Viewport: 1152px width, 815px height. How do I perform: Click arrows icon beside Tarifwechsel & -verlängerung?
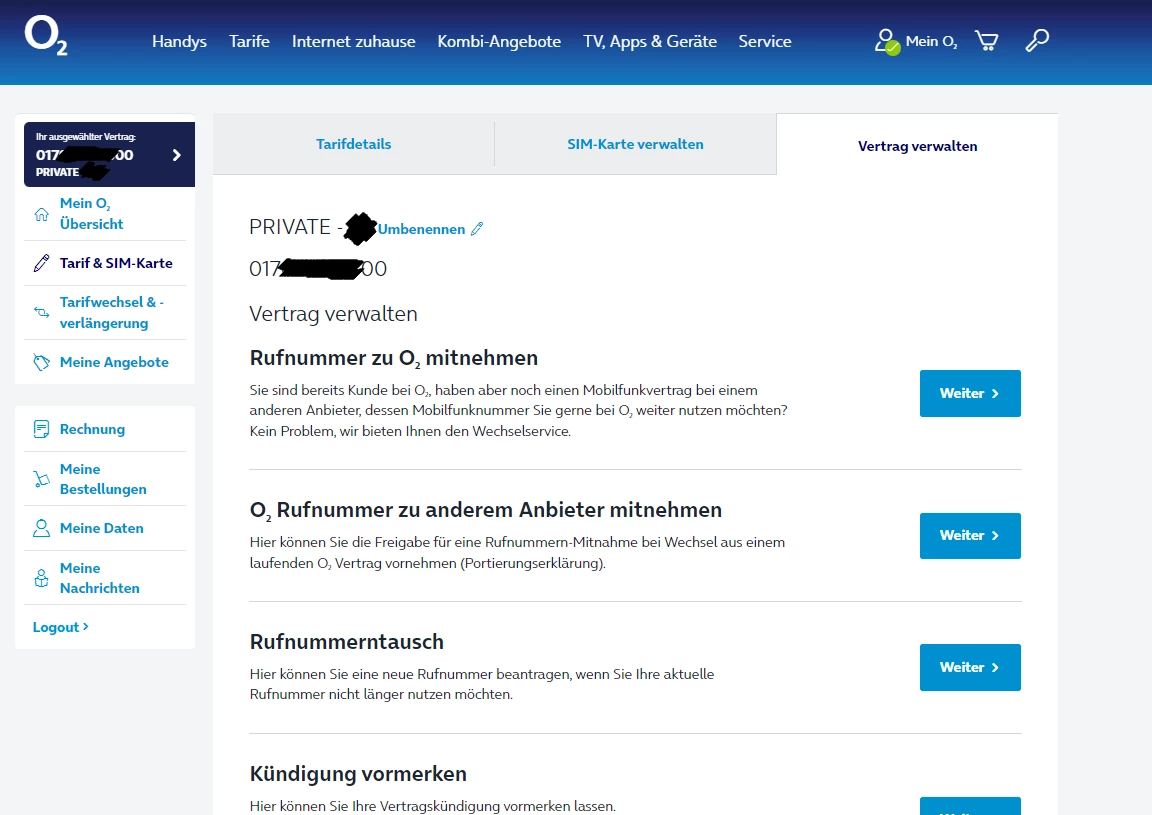[42, 312]
